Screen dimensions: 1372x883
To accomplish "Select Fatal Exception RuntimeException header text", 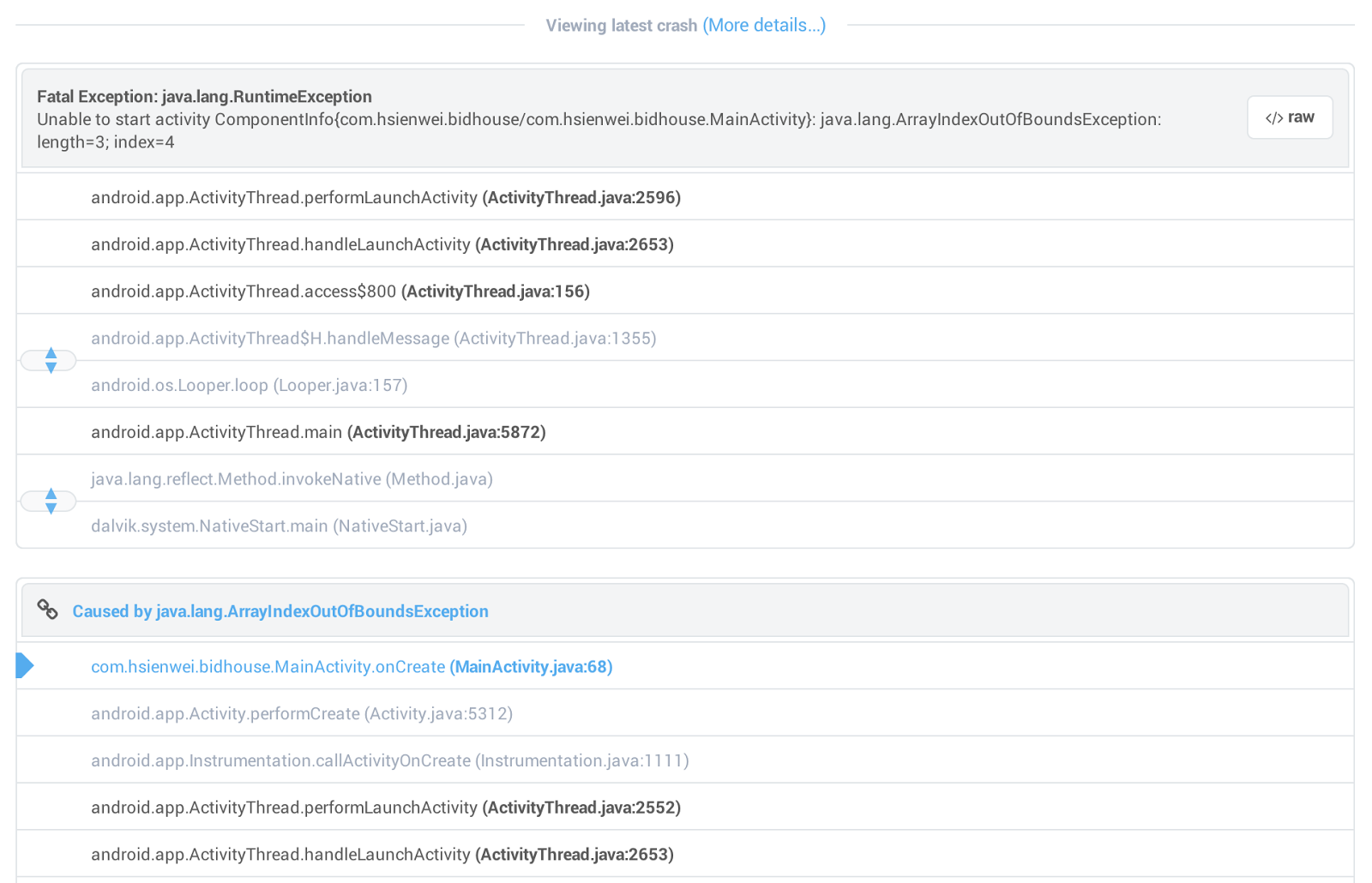I will (x=204, y=97).
